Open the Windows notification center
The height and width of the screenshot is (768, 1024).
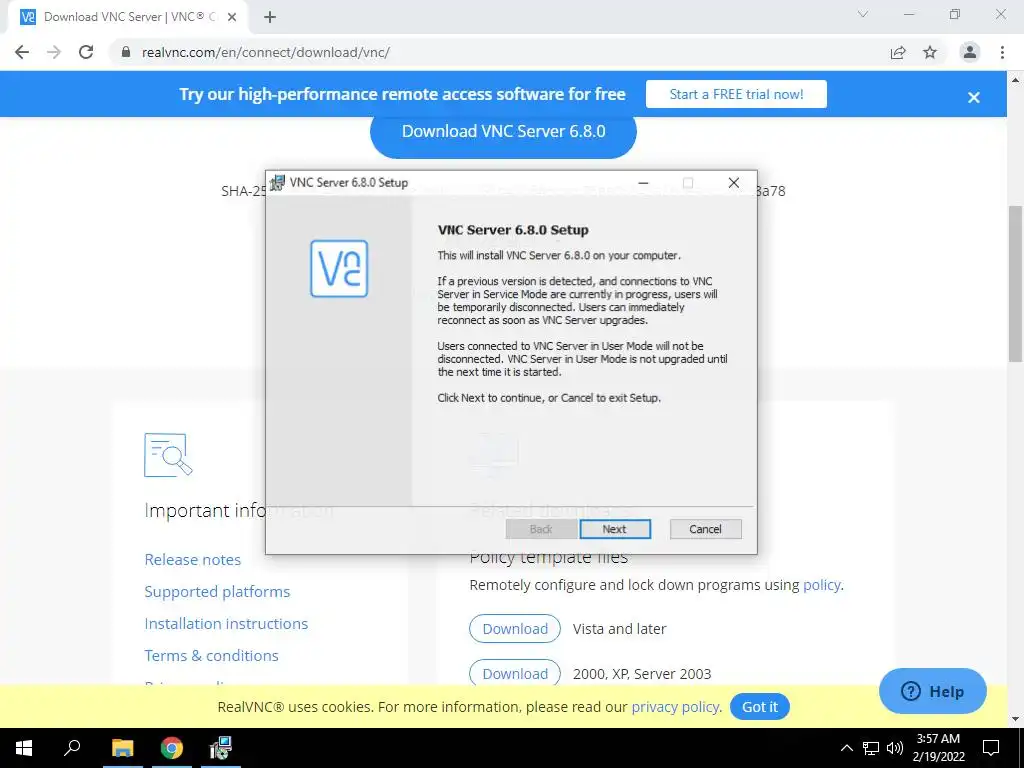pyautogui.click(x=991, y=748)
